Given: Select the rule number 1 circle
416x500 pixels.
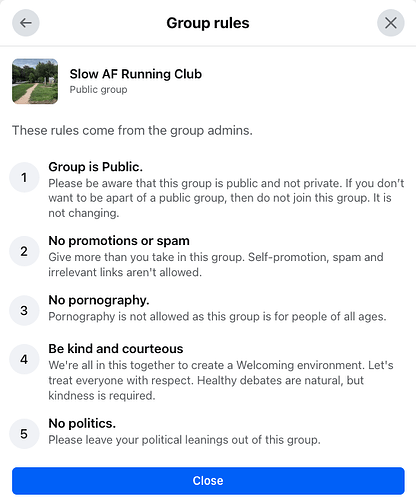Looking at the screenshot, I should 24,177.
